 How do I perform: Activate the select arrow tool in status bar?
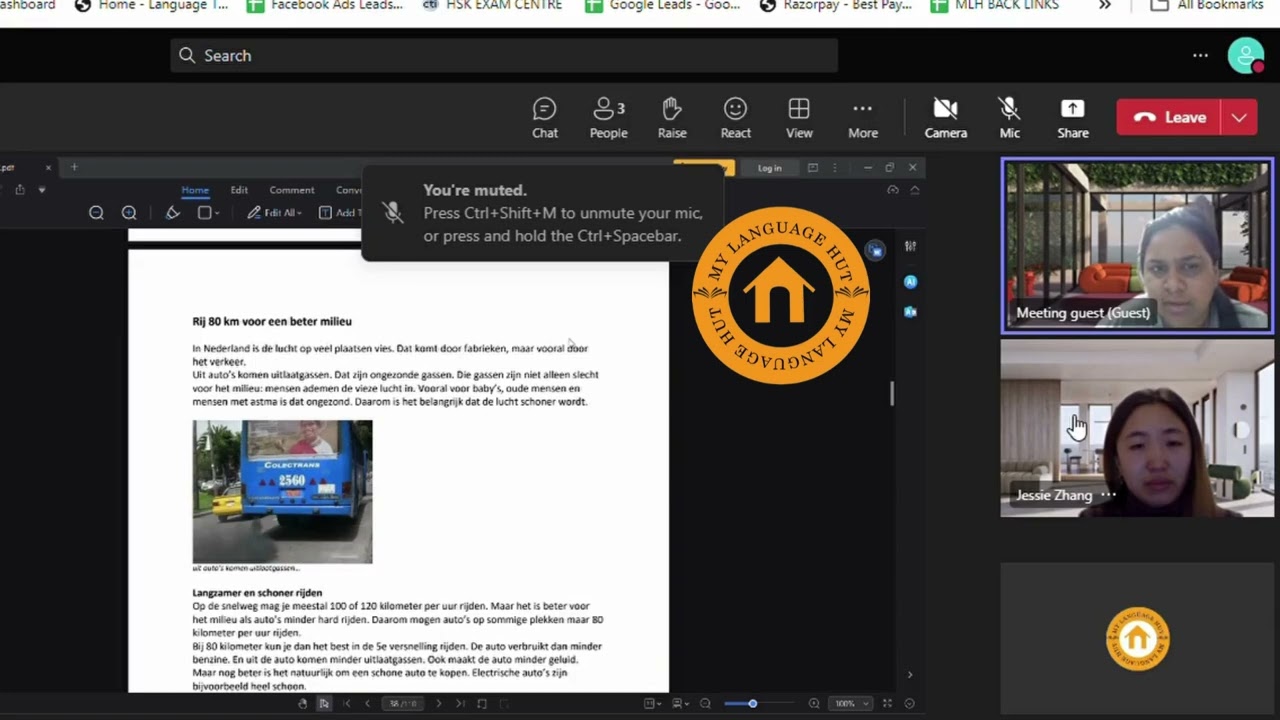coord(323,704)
